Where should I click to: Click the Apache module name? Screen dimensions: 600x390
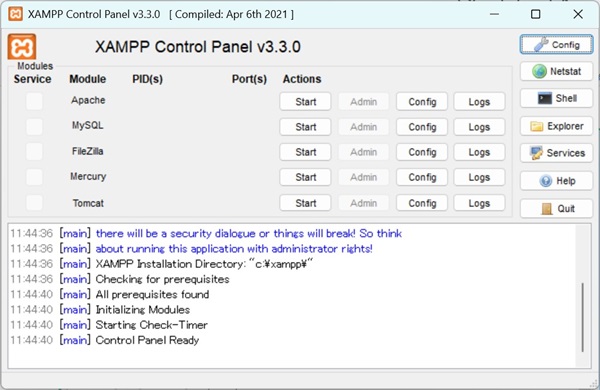88,100
